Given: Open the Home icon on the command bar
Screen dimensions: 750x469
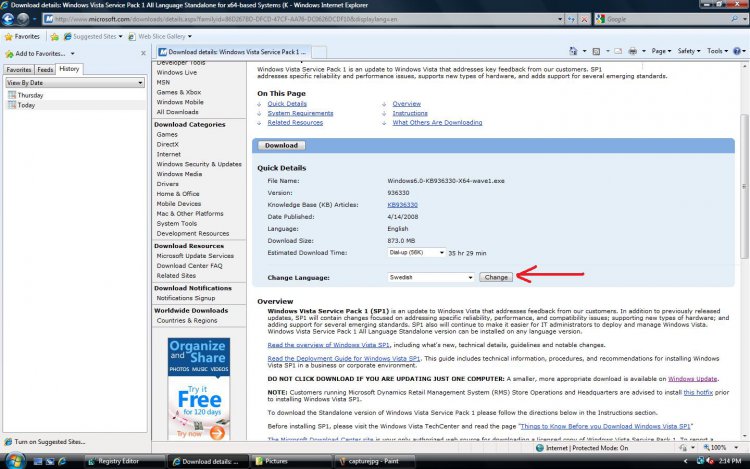Looking at the screenshot, I should 573,51.
